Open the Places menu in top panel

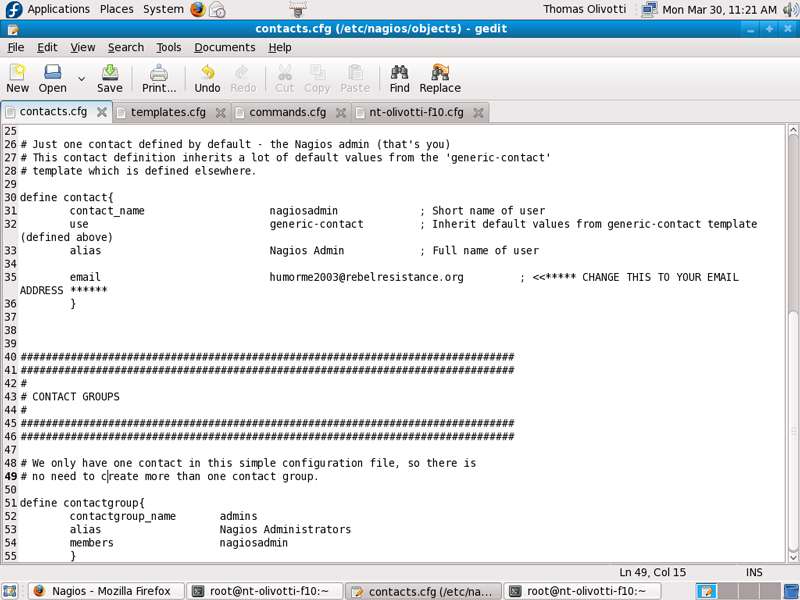(116, 9)
